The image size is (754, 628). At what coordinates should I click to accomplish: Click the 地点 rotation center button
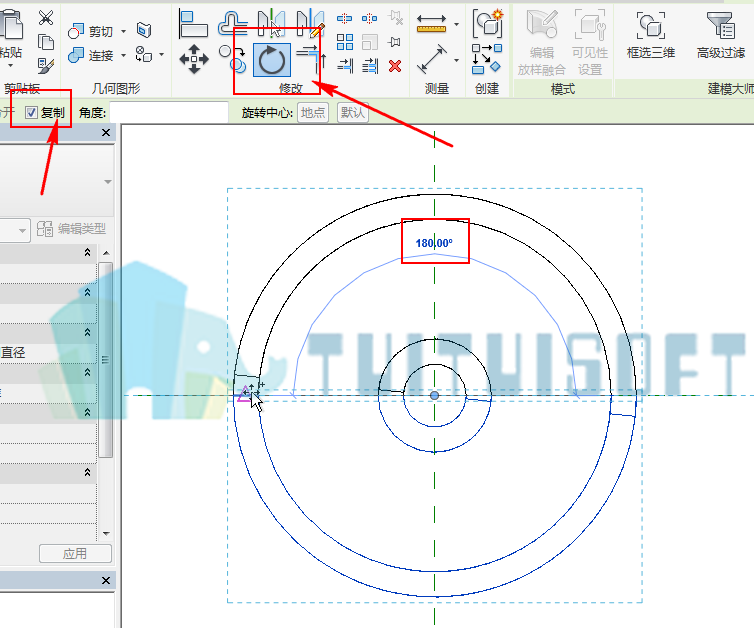313,113
